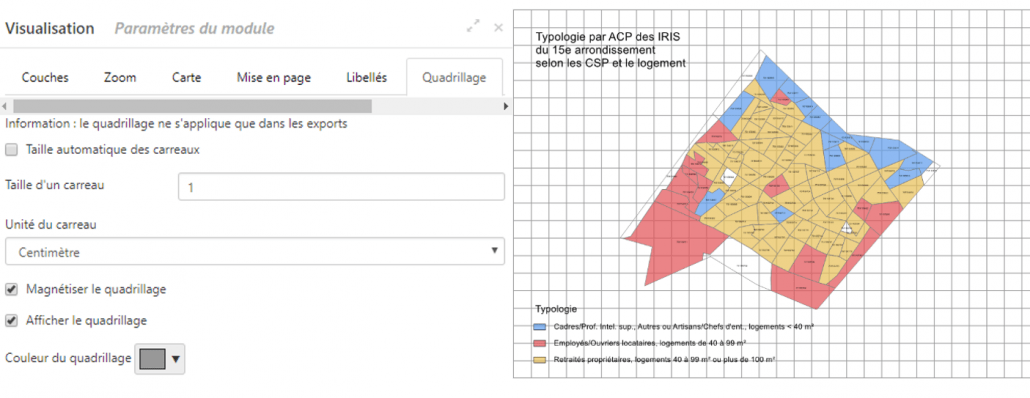Viewport: 1030px width, 398px height.
Task: Click the Couleur du quadrillage label
Action: coord(68,359)
